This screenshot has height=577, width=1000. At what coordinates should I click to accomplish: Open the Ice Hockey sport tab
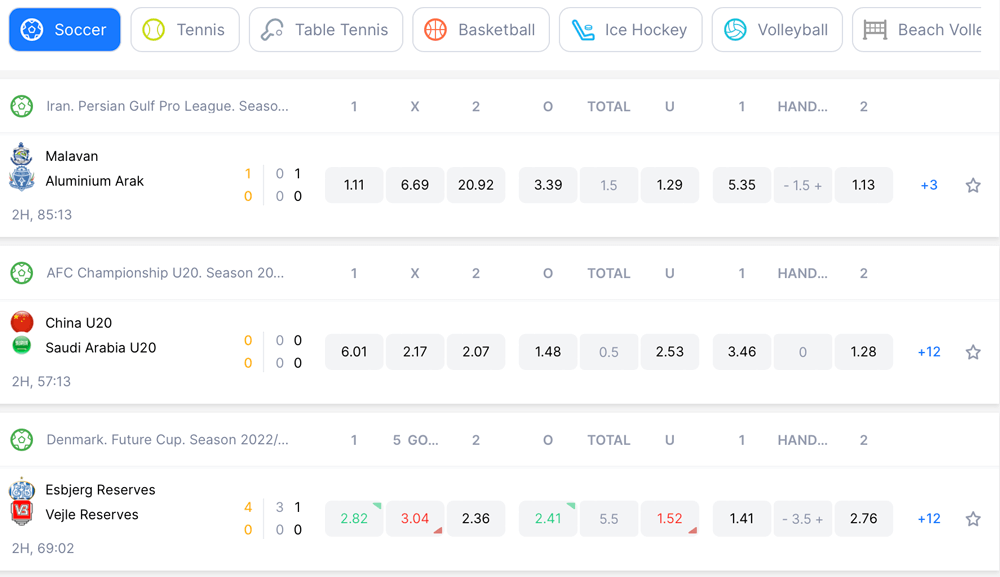point(630,30)
